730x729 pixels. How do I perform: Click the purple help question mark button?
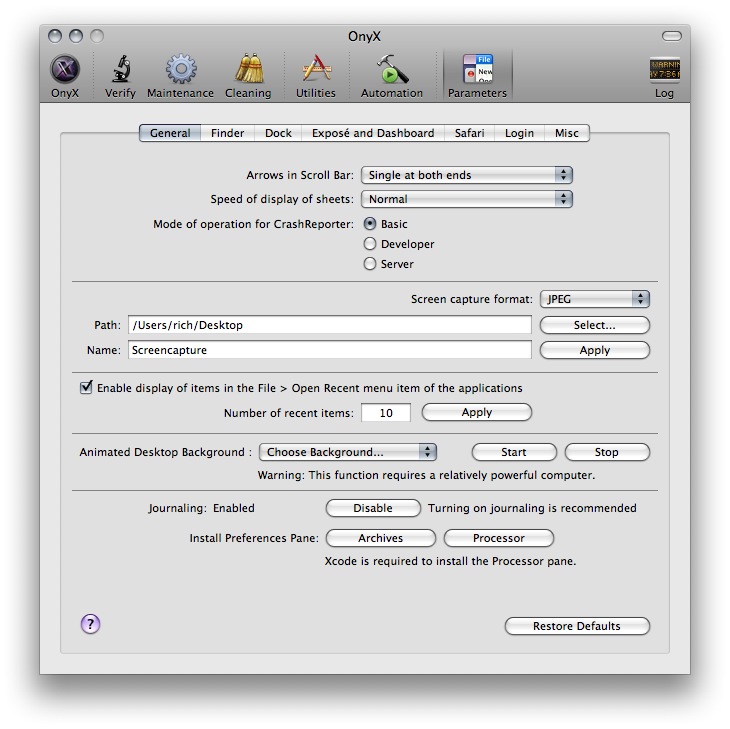[90, 624]
